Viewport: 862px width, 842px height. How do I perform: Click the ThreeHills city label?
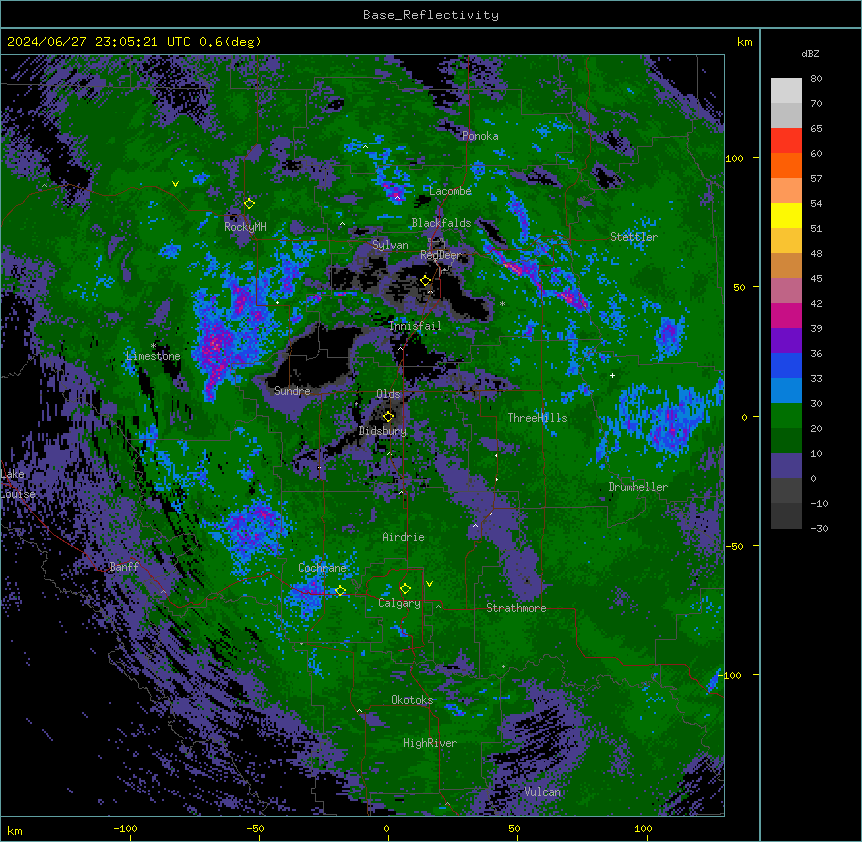(537, 418)
